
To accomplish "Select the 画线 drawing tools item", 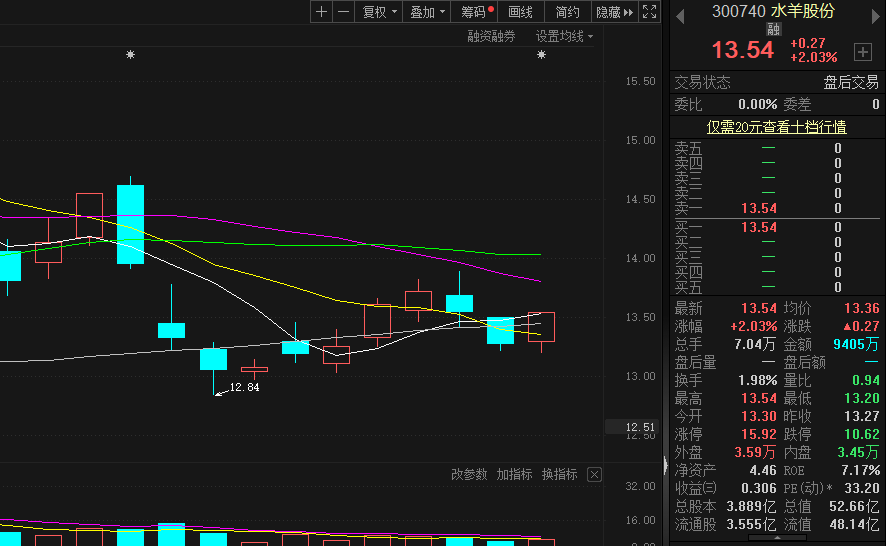I will click(521, 12).
